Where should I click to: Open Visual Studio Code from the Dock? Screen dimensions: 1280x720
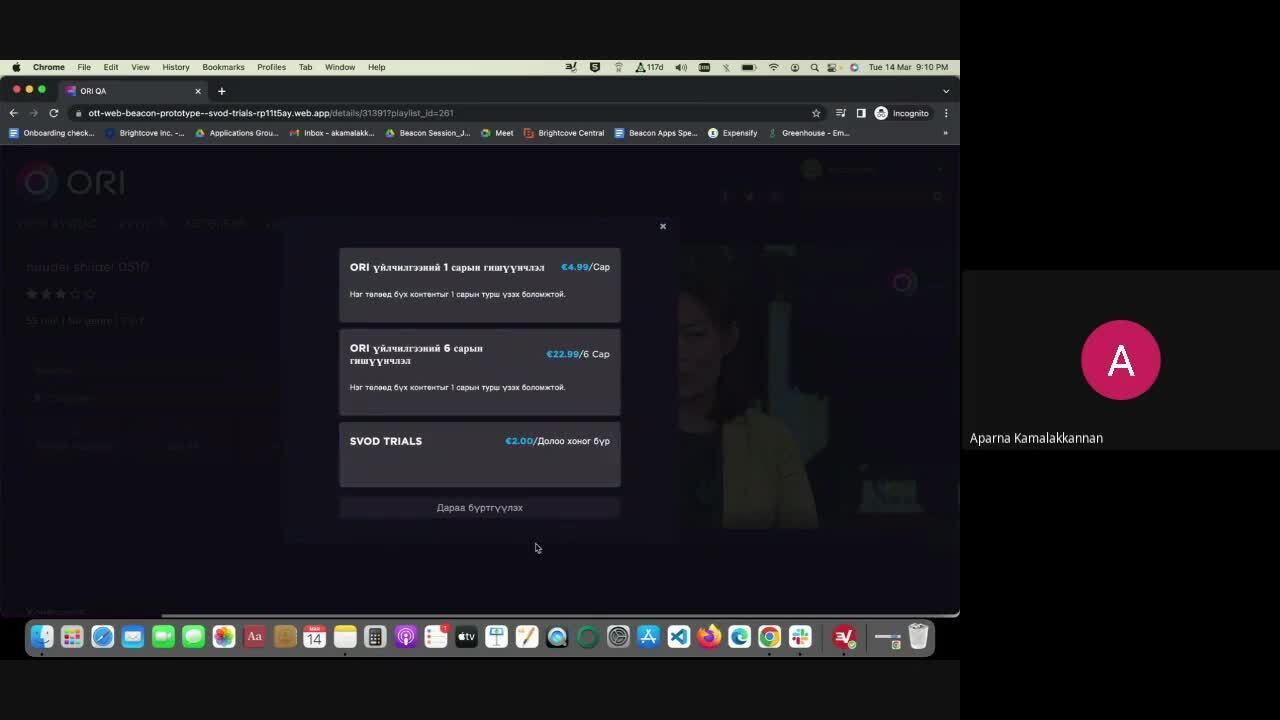pyautogui.click(x=679, y=637)
